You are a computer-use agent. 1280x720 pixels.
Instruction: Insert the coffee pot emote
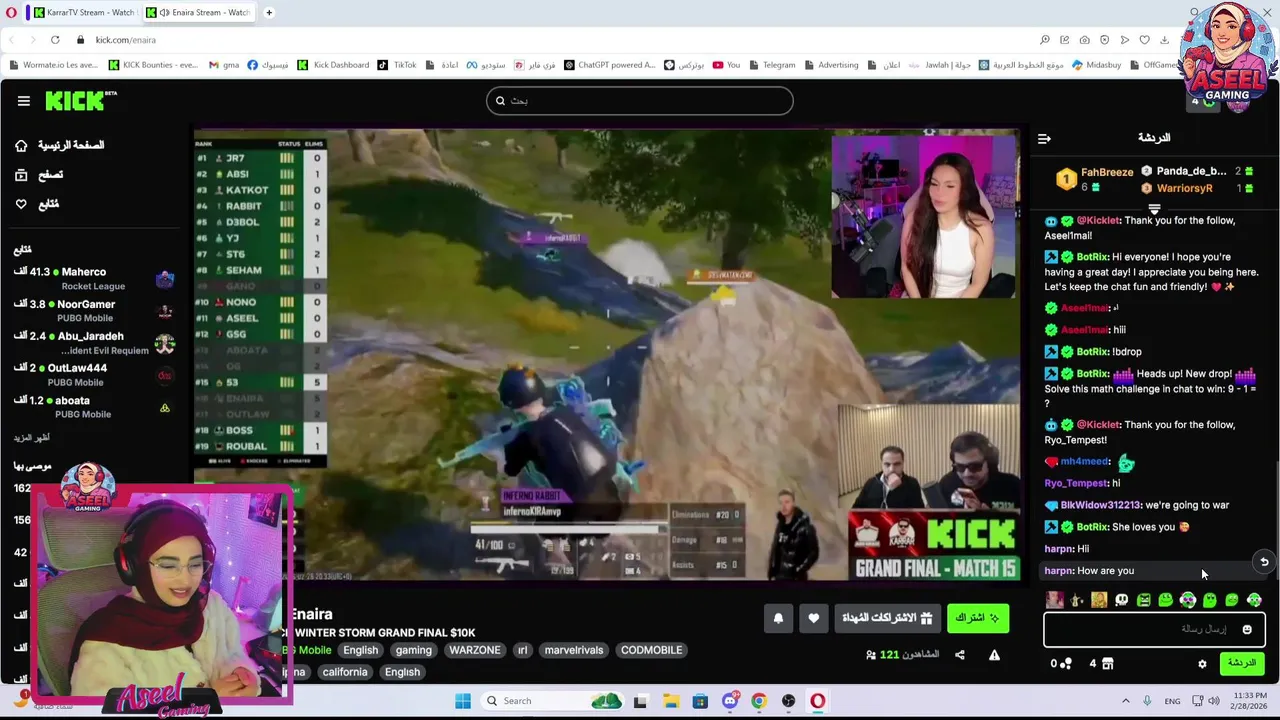pyautogui.click(x=1077, y=600)
